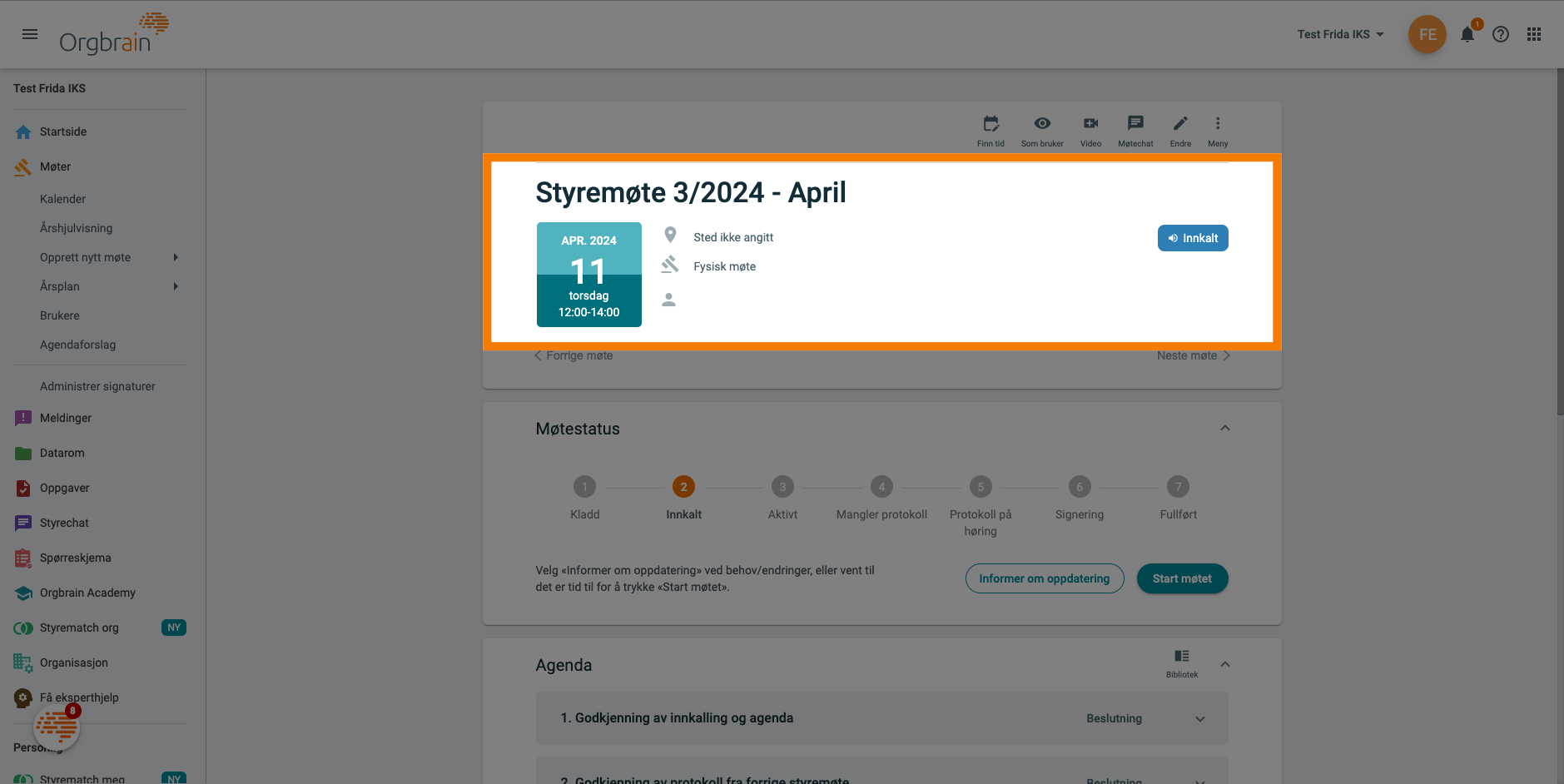Open the apps grid launcher
The width and height of the screenshot is (1564, 784).
click(1534, 34)
